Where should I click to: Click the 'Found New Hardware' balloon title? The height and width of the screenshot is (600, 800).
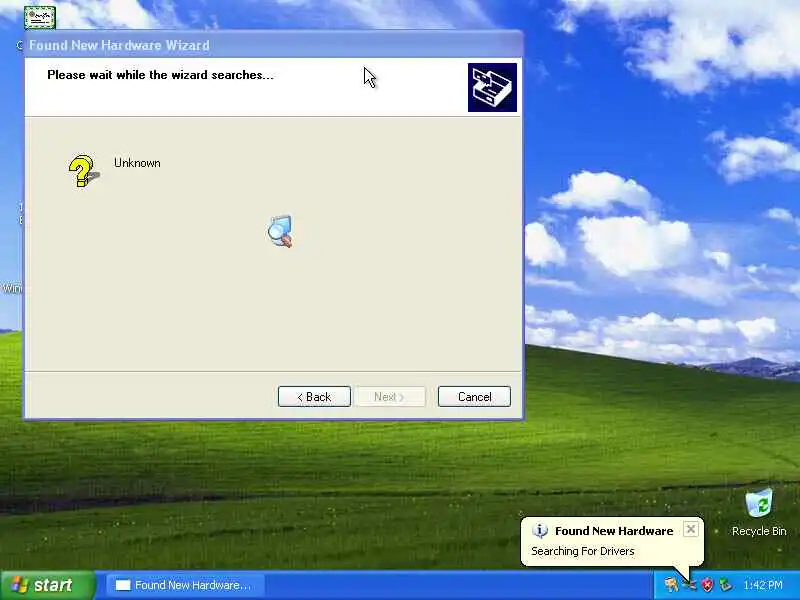pos(614,531)
